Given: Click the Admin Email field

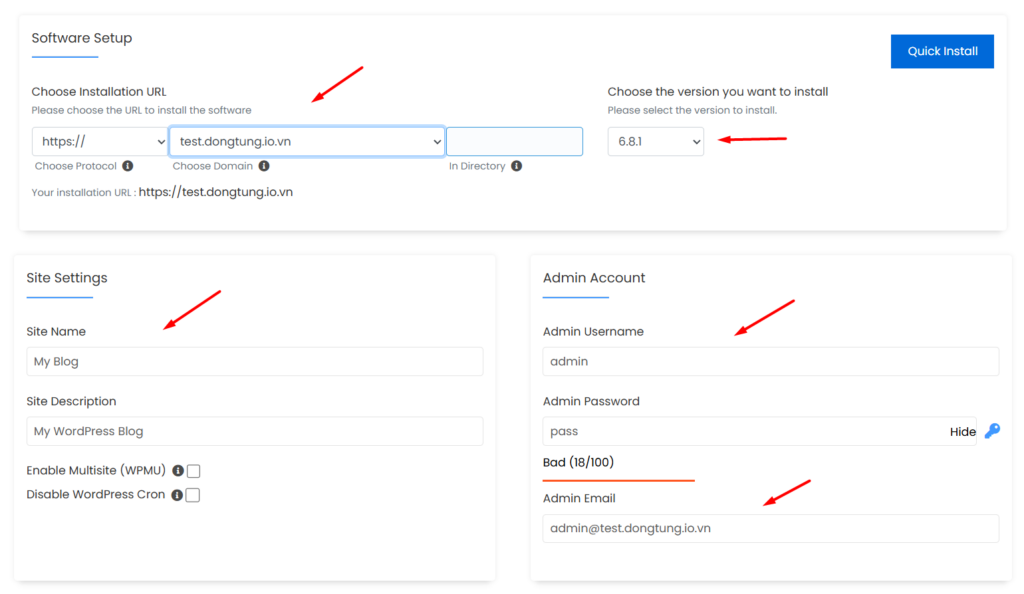Looking at the screenshot, I should 771,529.
